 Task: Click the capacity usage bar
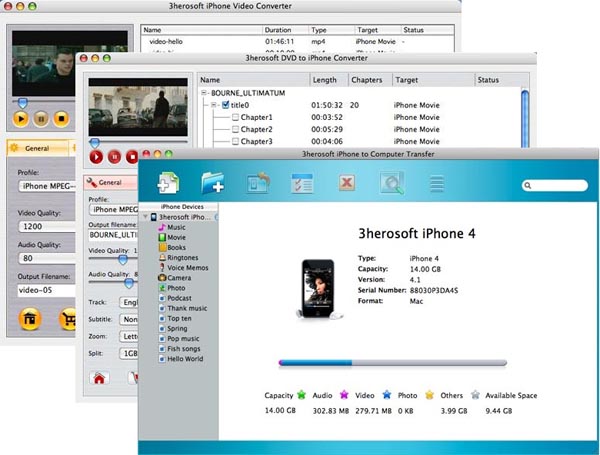click(393, 363)
